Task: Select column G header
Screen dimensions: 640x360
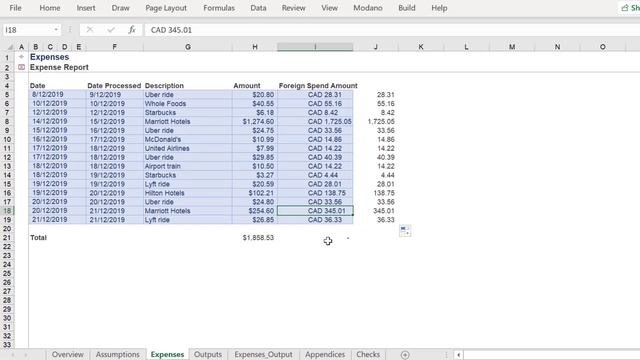Action: 188,47
